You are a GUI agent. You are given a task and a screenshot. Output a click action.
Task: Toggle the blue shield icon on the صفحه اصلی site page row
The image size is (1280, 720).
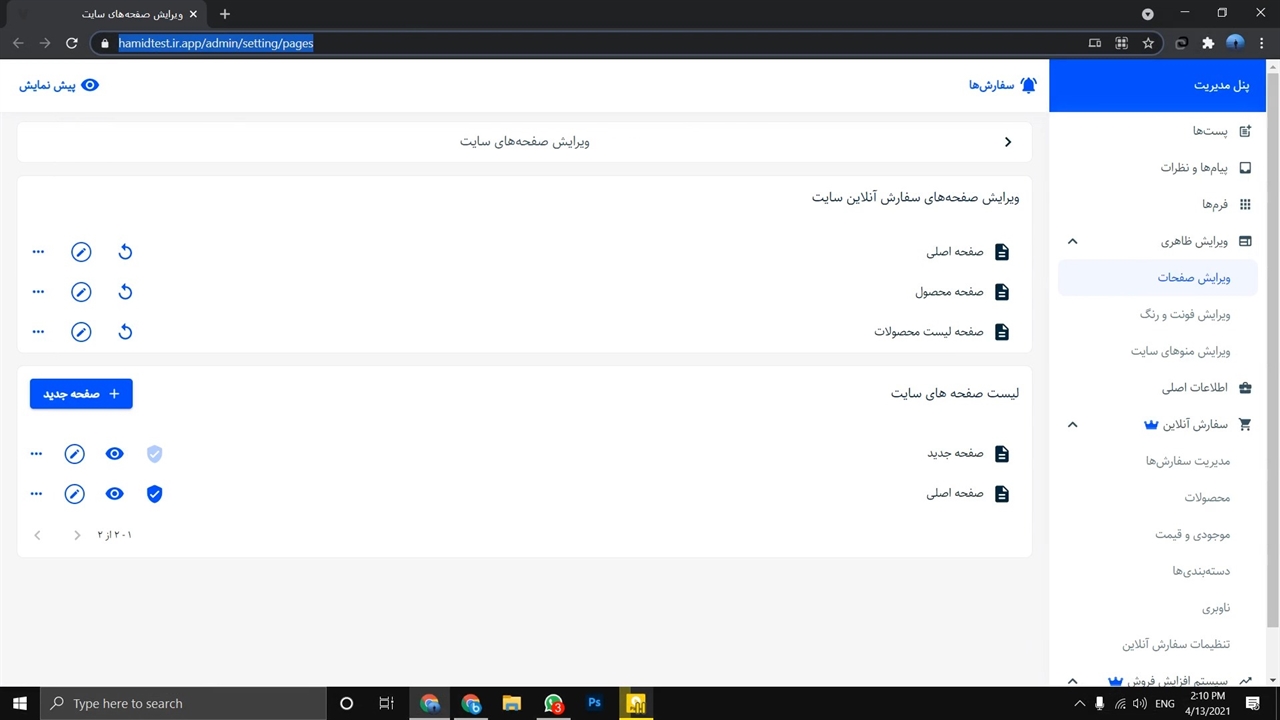pos(154,494)
